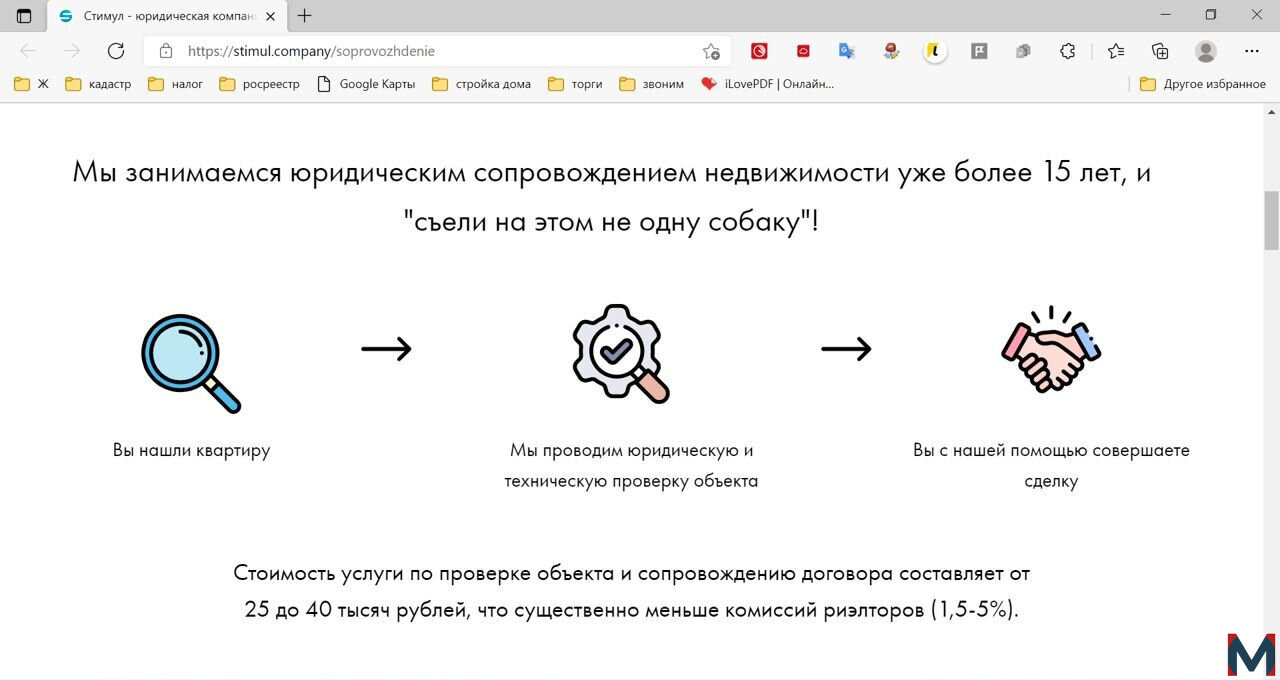This screenshot has width=1280, height=680.
Task: Click the paragraph starting 'Стоимость услуги по проверке'
Action: [x=631, y=592]
